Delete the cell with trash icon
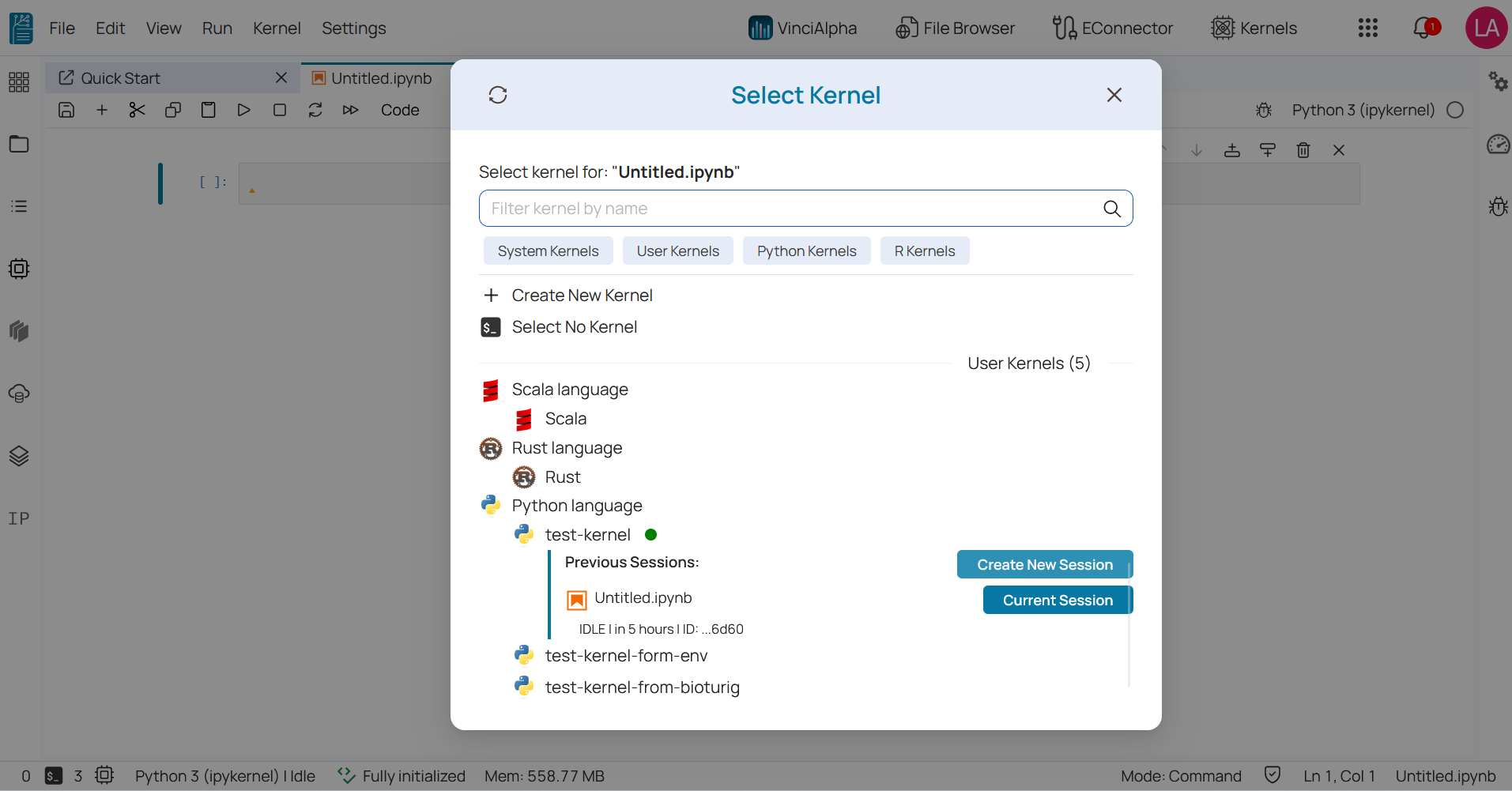The height and width of the screenshot is (791, 1512). coord(1303,150)
